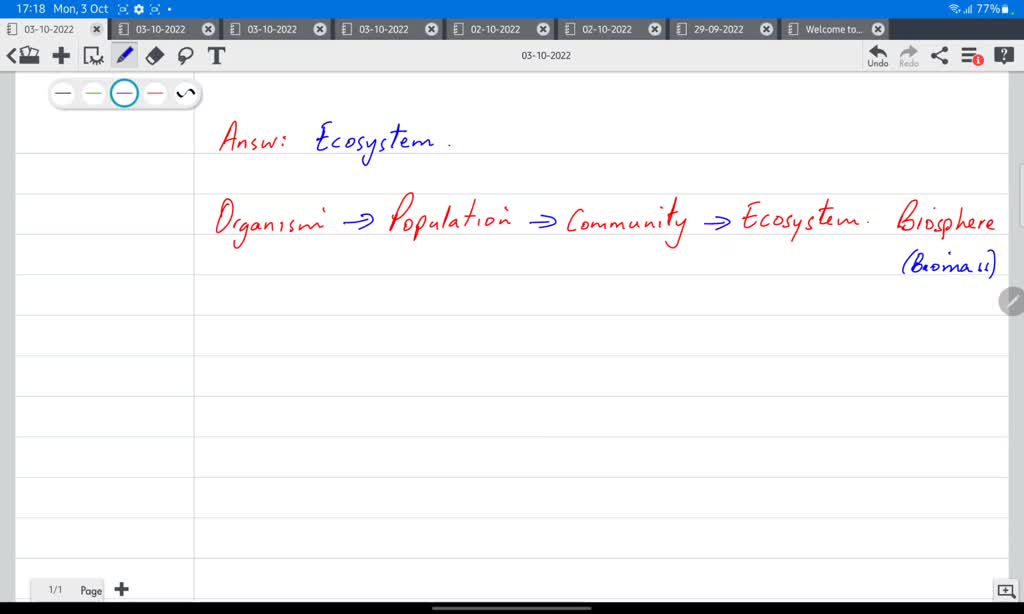
Task: Close the 29-09-2022 tab
Action: (x=767, y=29)
